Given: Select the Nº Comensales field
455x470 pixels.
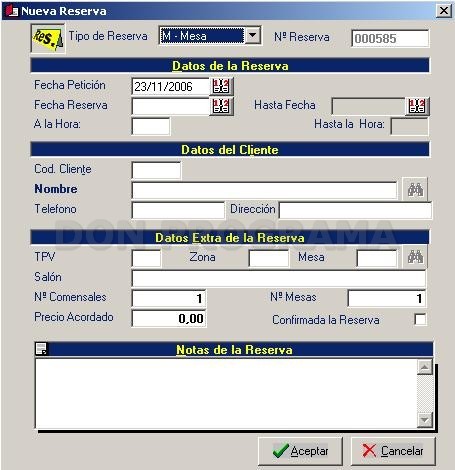Looking at the screenshot, I should coord(169,298).
